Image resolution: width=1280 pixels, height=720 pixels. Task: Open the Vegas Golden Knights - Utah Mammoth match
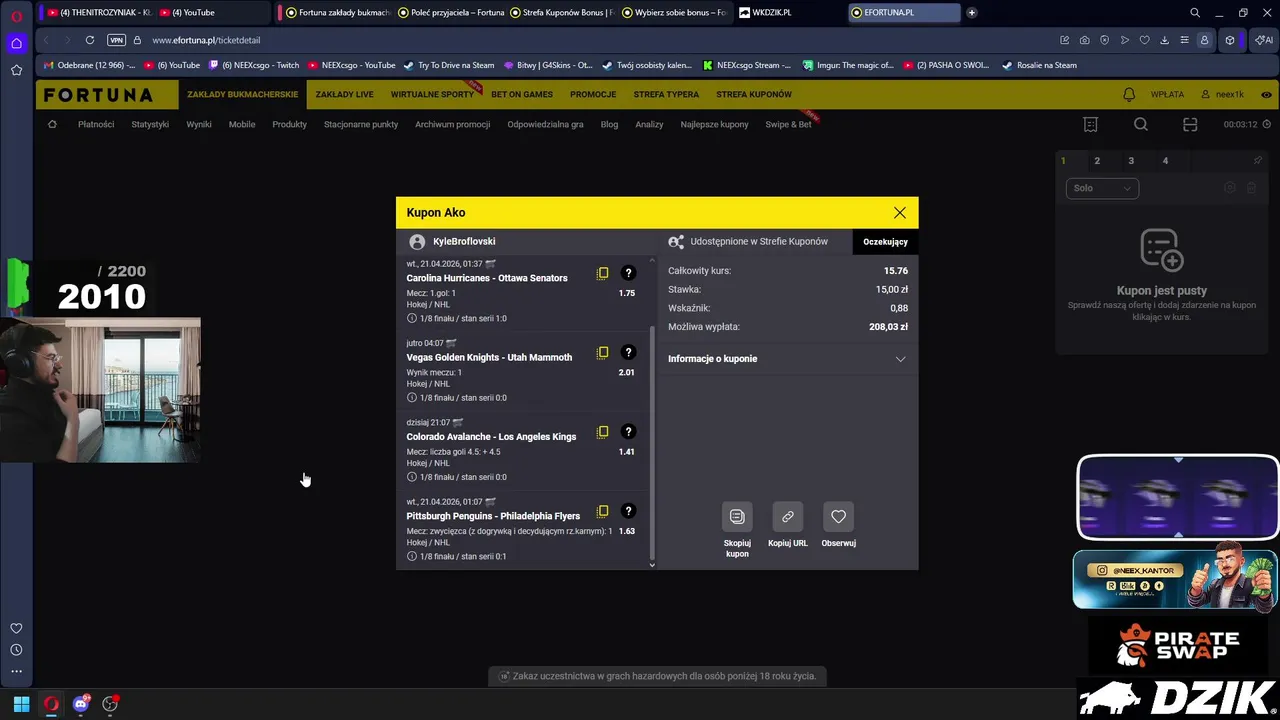point(489,357)
